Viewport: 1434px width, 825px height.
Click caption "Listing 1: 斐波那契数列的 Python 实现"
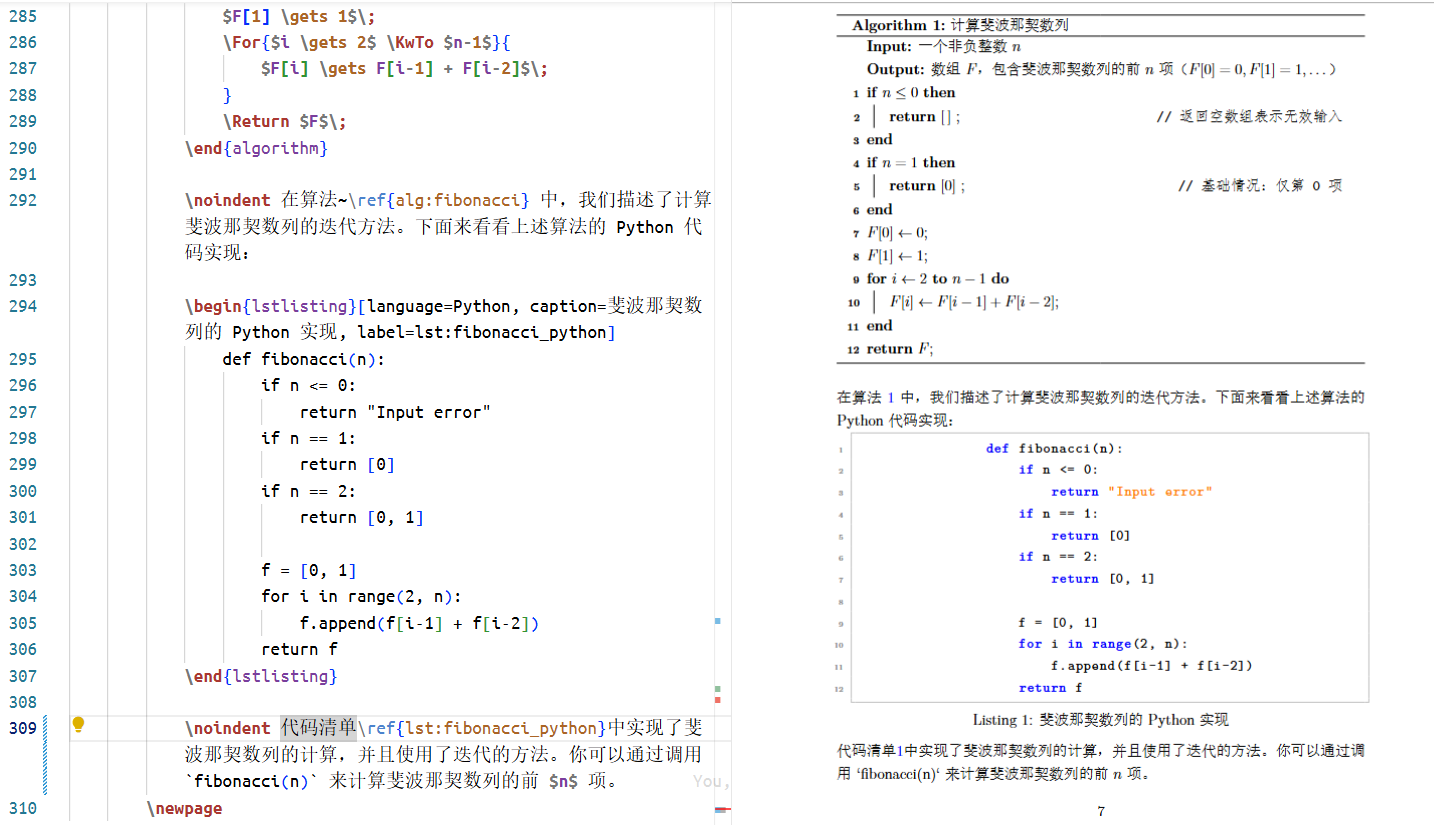click(1101, 720)
